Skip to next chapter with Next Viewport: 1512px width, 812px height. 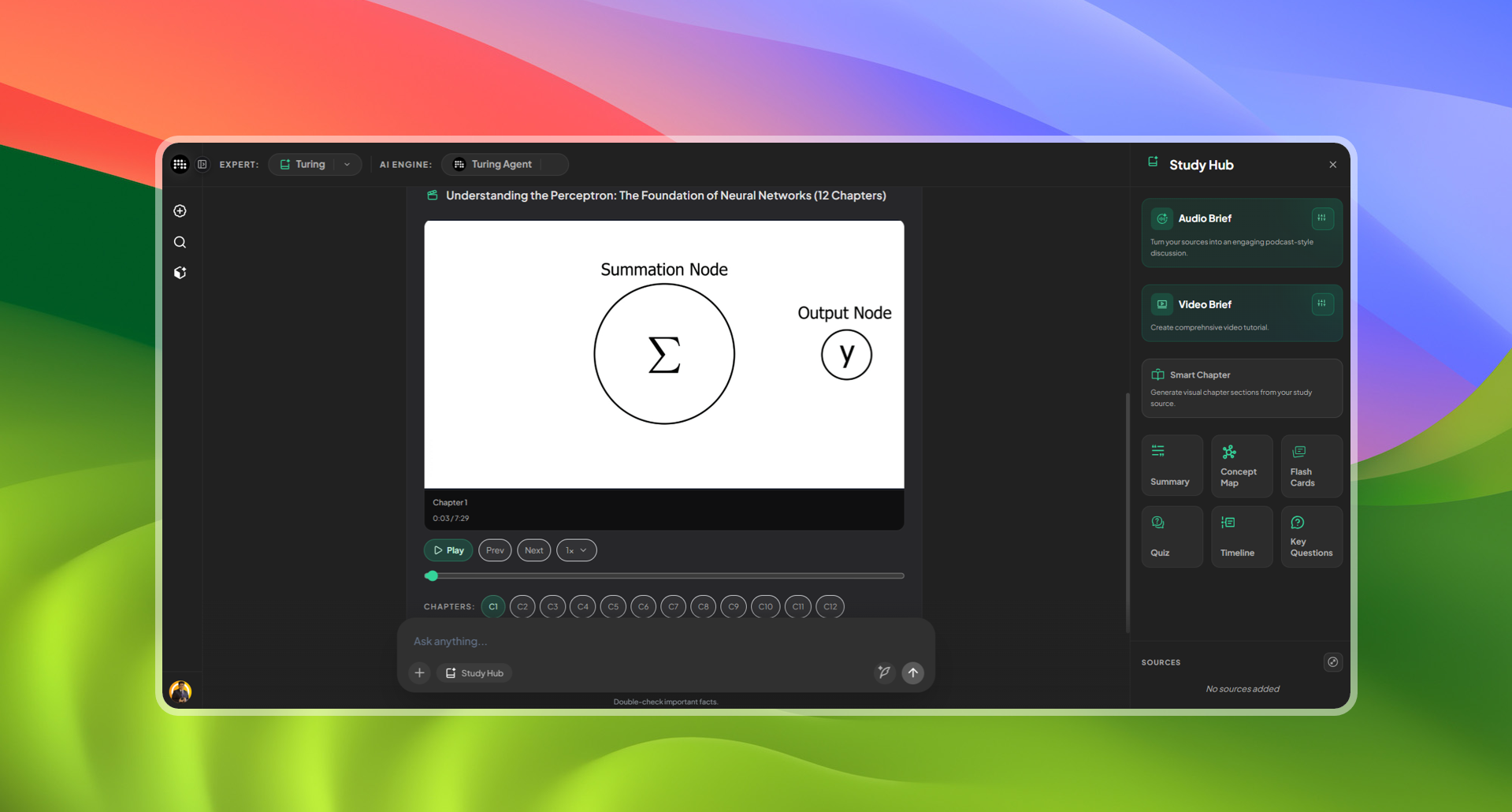click(534, 550)
